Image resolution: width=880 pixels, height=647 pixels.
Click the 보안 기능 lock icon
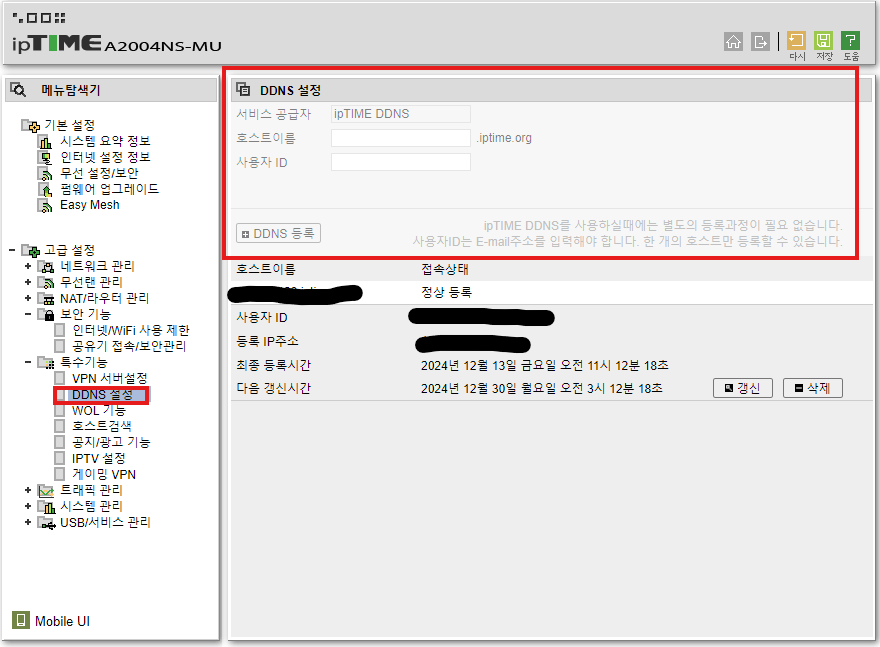[45, 314]
